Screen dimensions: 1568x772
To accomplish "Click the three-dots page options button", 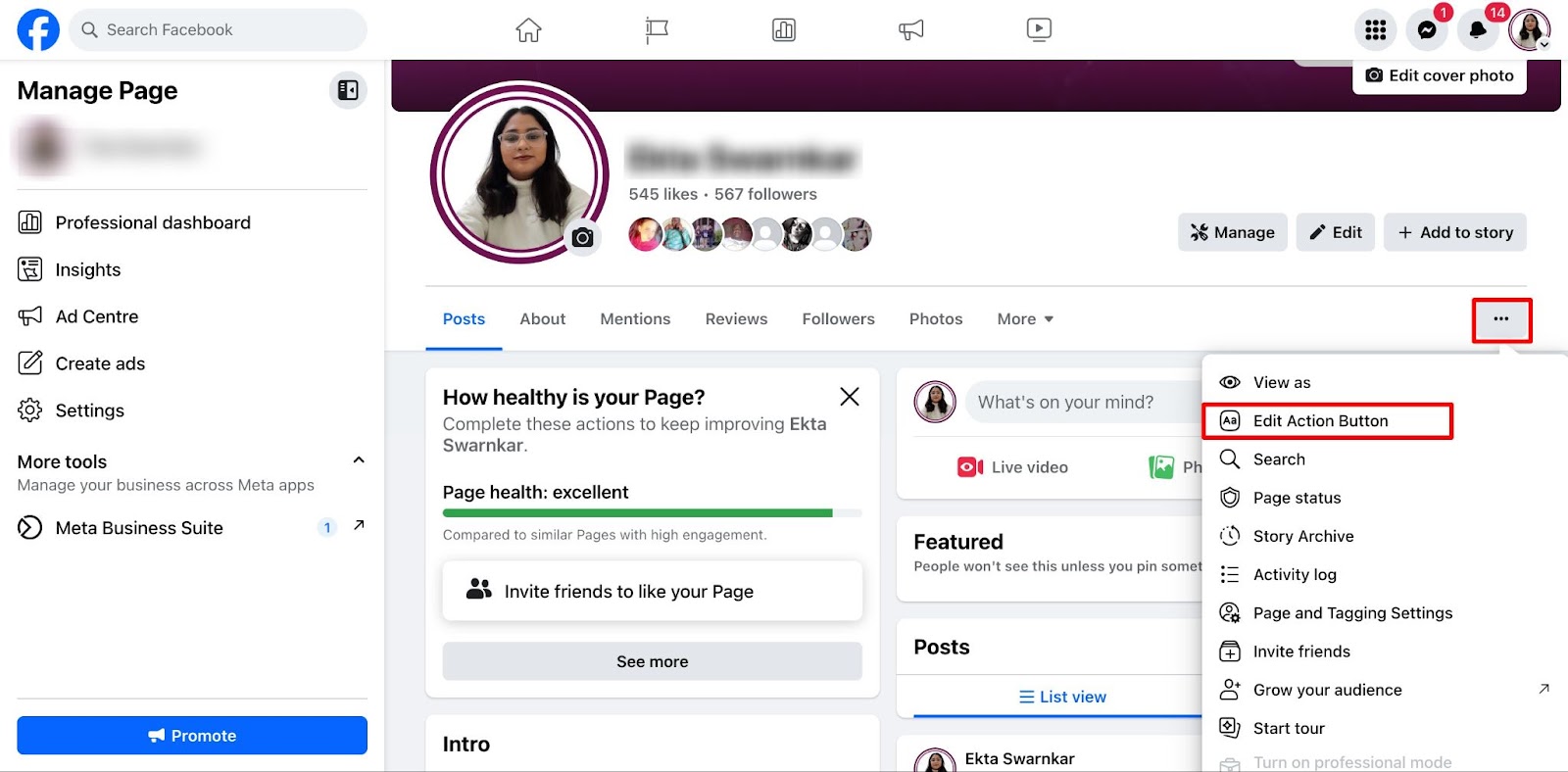I will 1501,319.
